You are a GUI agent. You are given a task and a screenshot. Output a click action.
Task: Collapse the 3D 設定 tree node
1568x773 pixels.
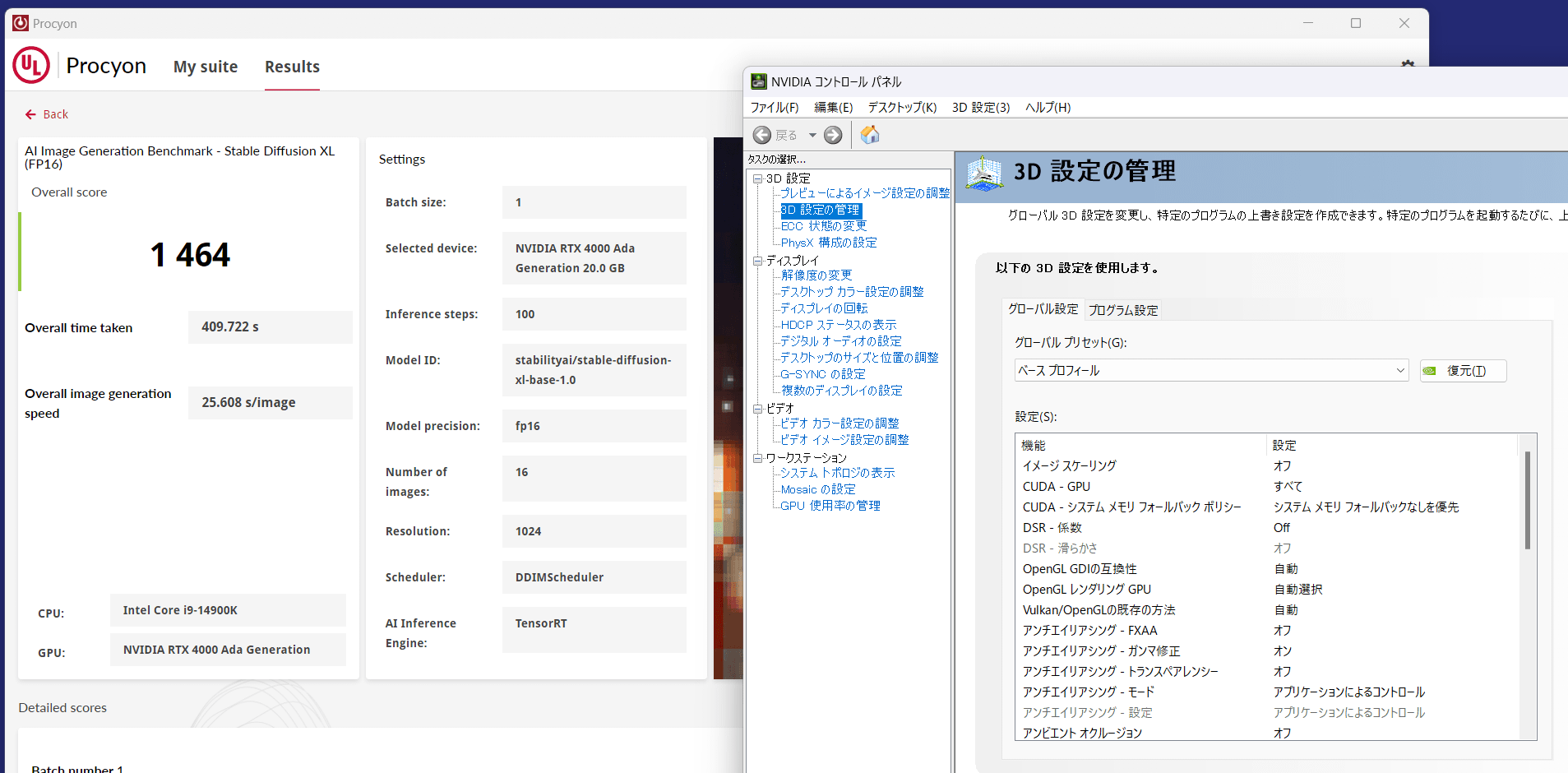point(757,178)
